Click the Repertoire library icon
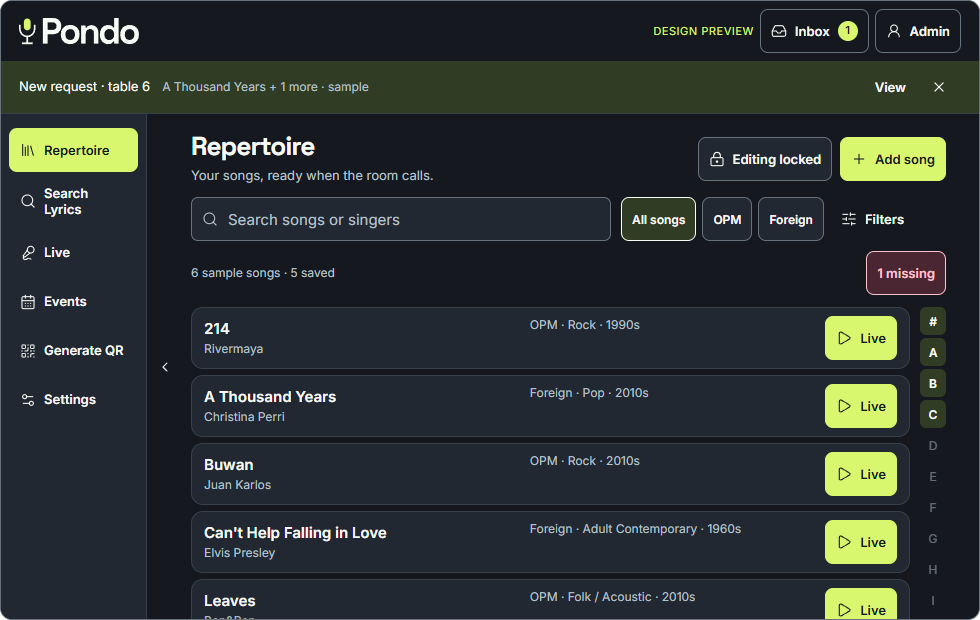Screen dimensions: 980x620 pos(28,150)
